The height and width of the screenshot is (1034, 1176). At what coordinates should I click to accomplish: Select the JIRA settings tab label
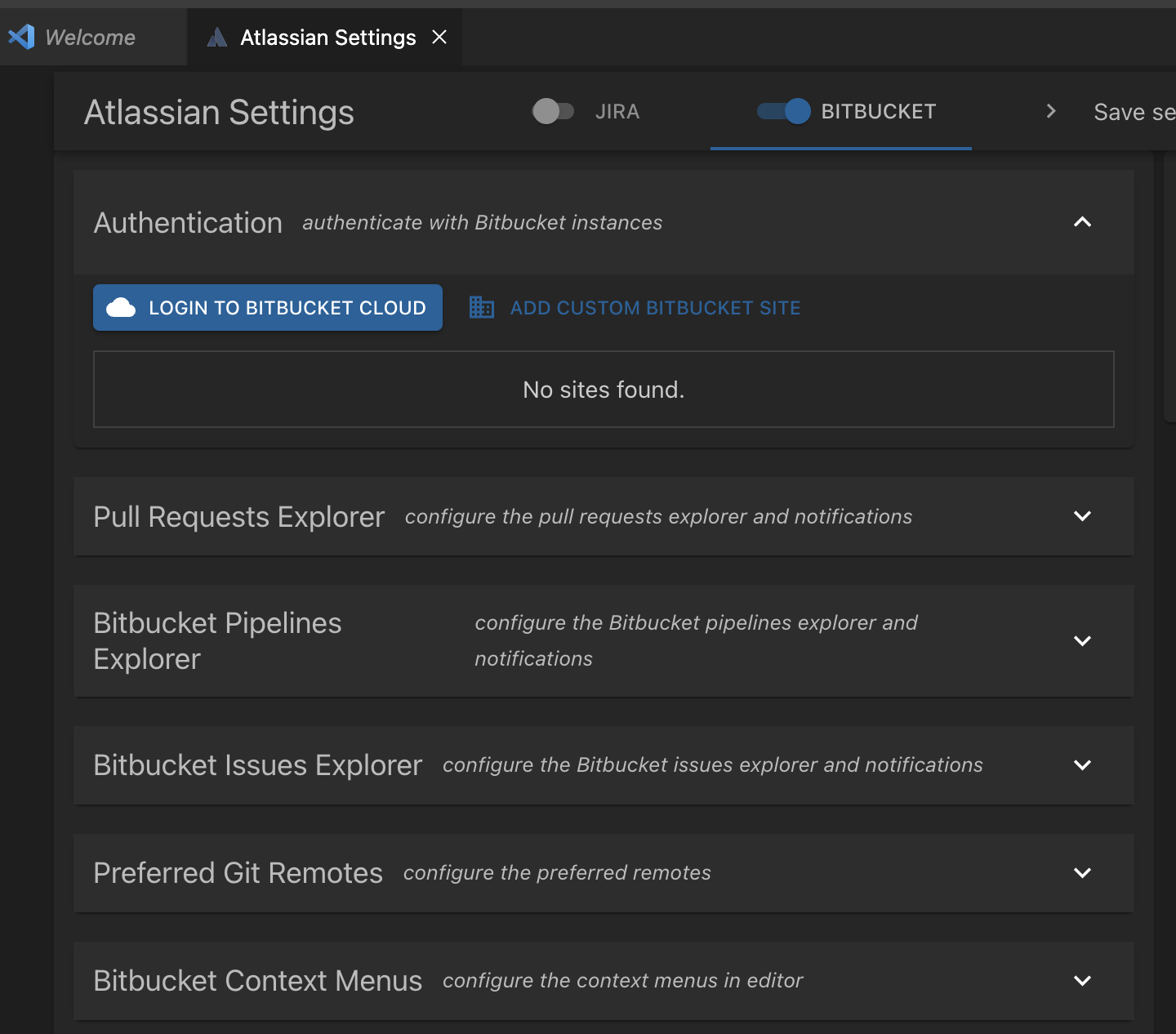tap(617, 112)
